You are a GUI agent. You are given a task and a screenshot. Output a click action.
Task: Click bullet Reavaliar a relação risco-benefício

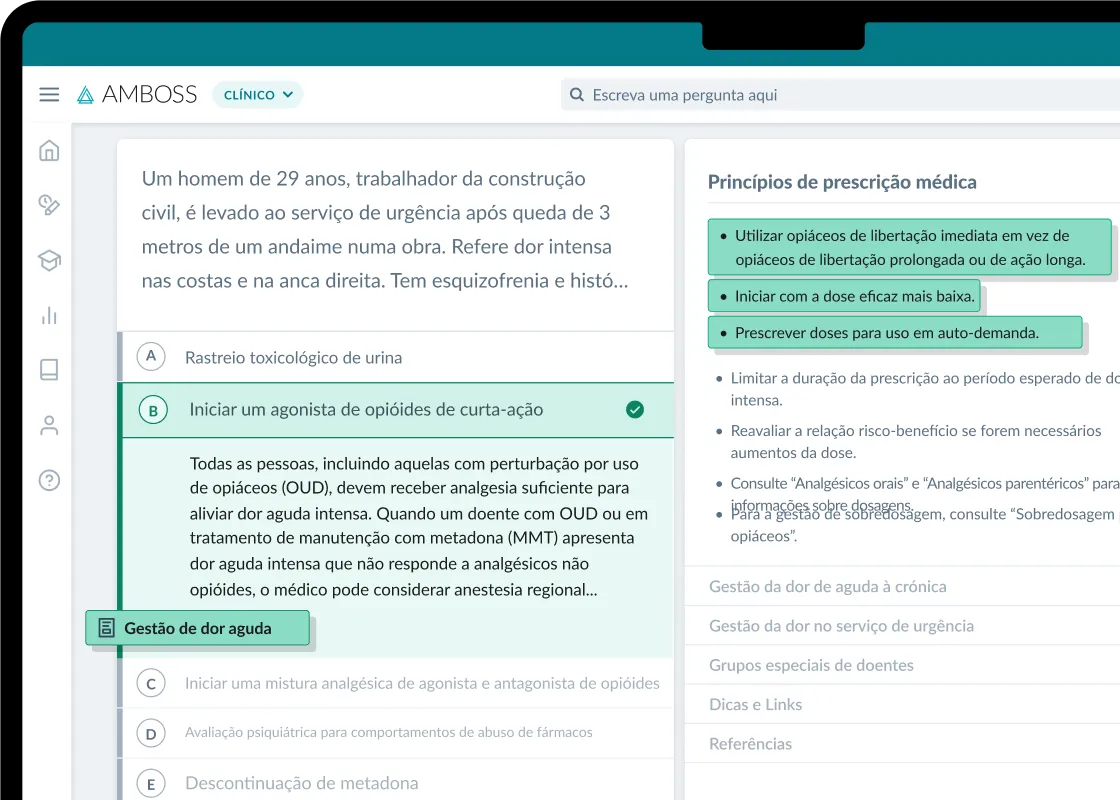click(x=916, y=441)
